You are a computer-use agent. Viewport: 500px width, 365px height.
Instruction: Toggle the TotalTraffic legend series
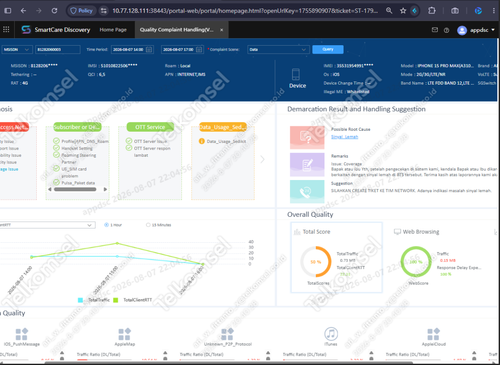pyautogui.click(x=94, y=300)
